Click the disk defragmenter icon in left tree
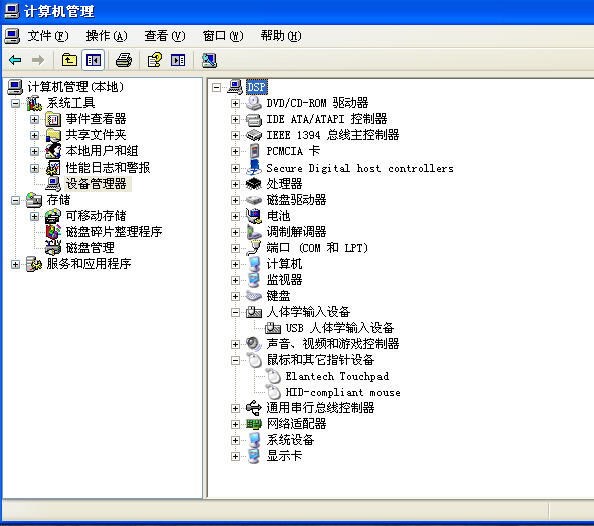The image size is (594, 526). 53,232
